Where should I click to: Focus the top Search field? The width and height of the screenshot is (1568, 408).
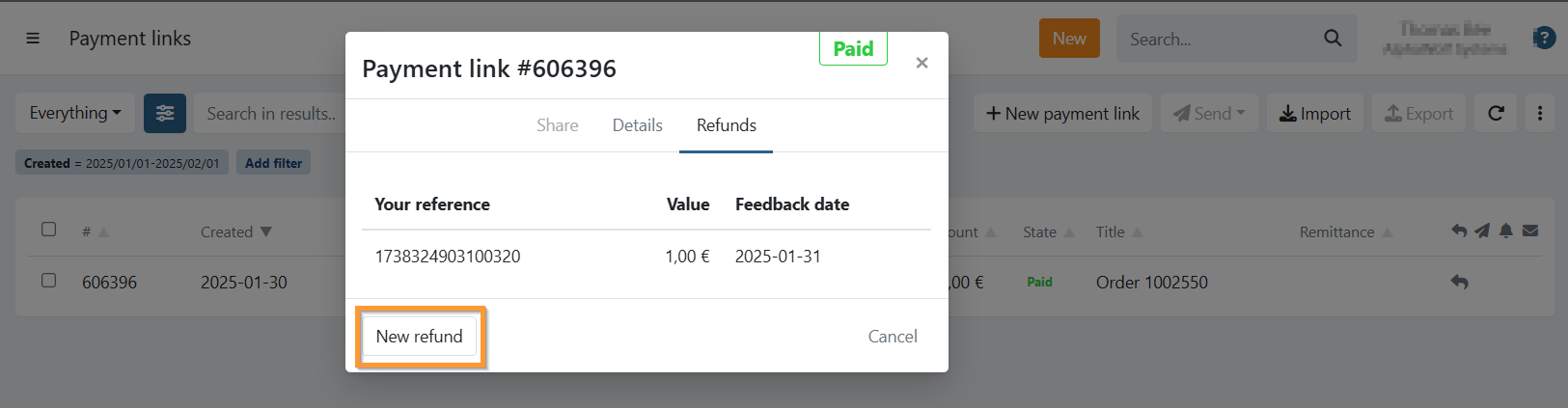(1221, 40)
